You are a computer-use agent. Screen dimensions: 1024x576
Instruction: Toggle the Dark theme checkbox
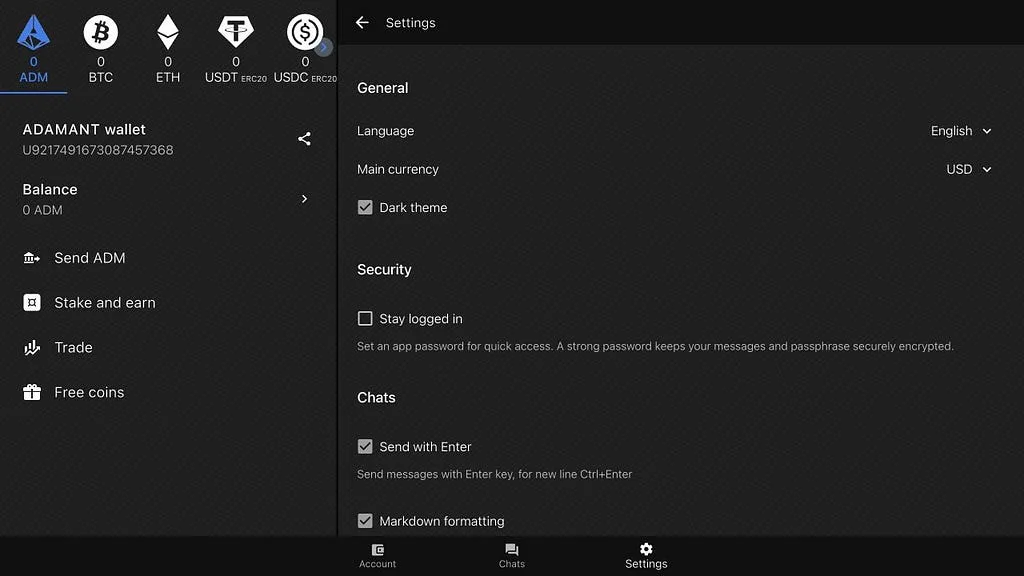pyautogui.click(x=365, y=208)
